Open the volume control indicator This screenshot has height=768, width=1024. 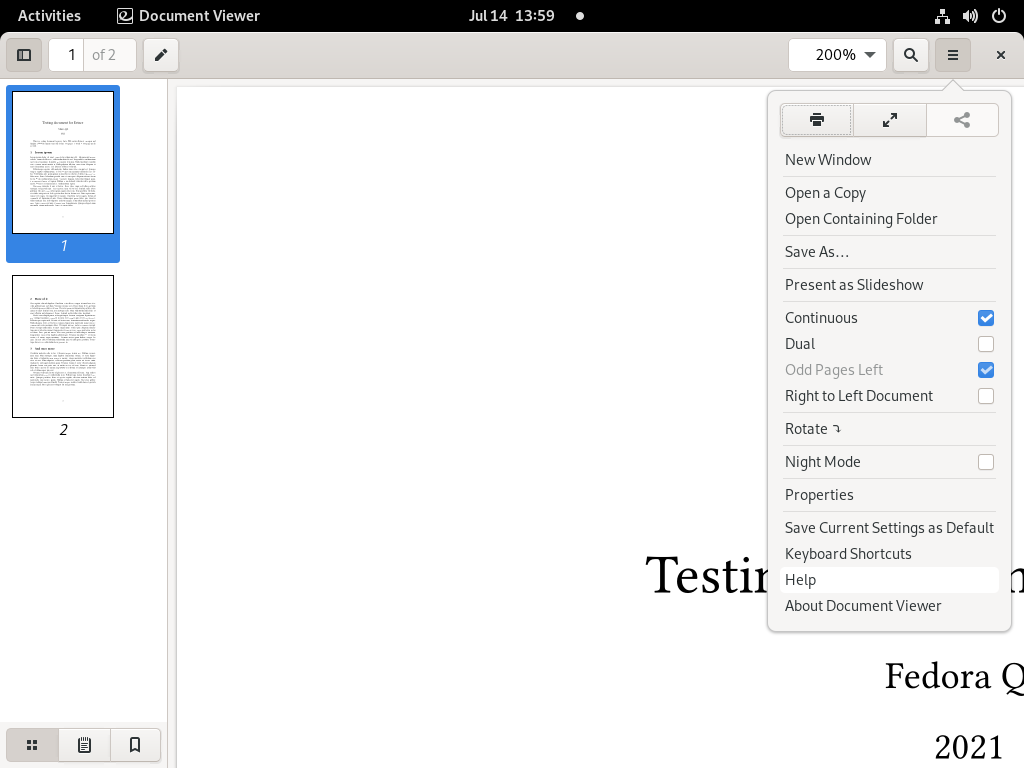[970, 16]
